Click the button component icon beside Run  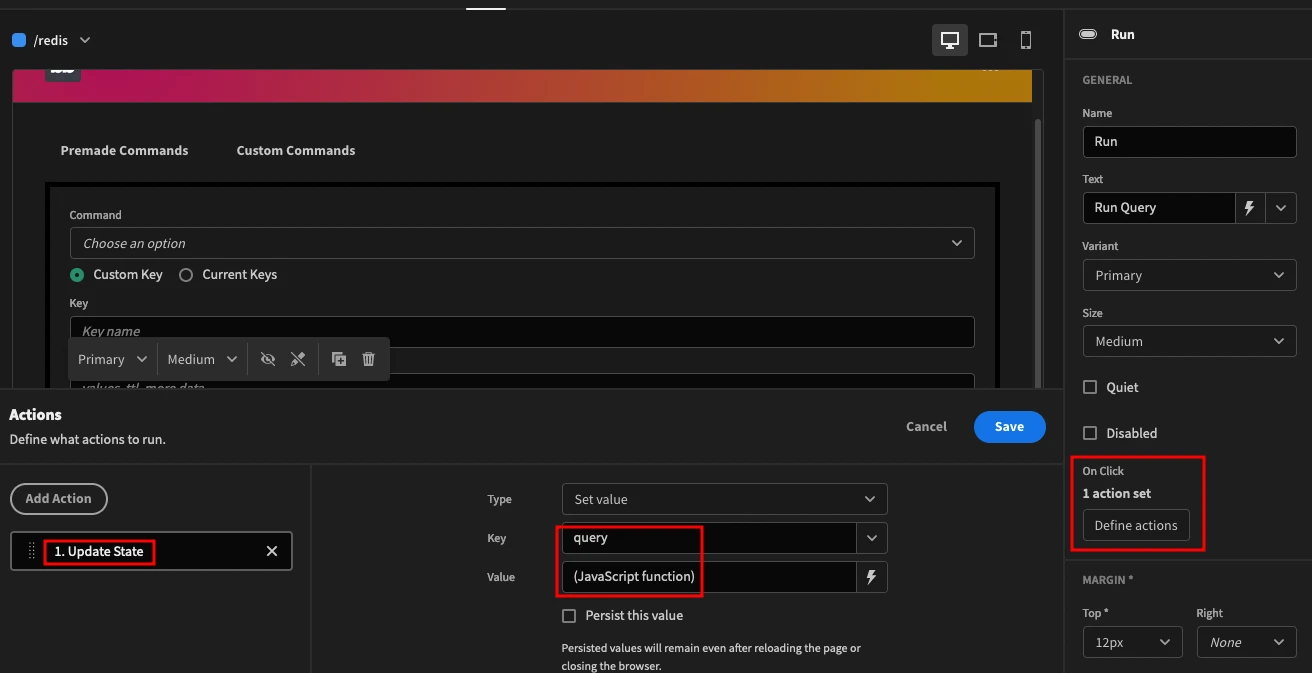pos(1088,34)
